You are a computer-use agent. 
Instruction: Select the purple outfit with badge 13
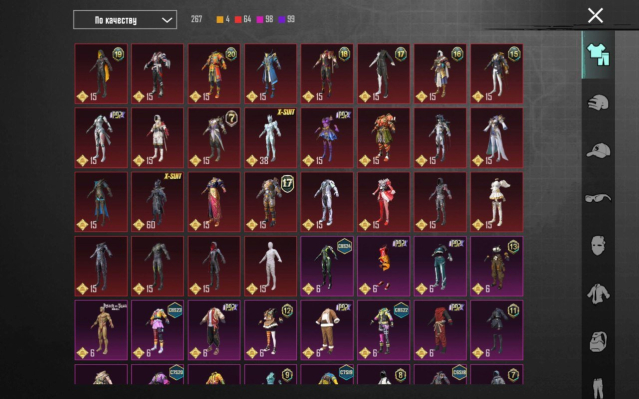pyautogui.click(x=497, y=266)
